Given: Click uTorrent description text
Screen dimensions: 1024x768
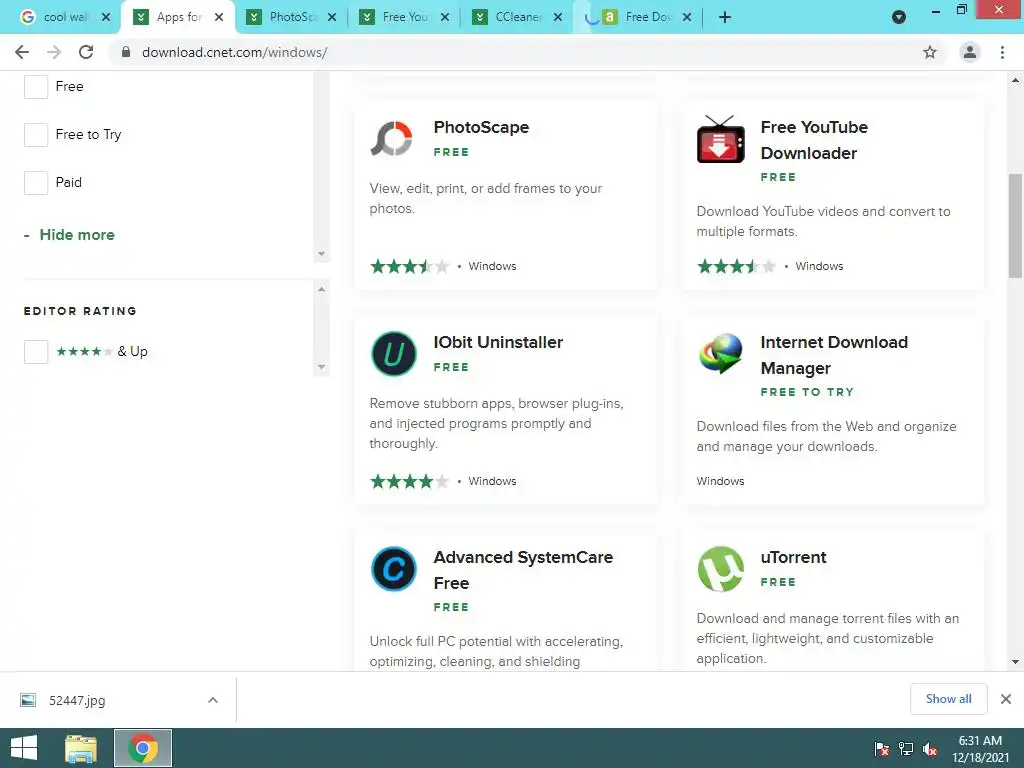Looking at the screenshot, I should pyautogui.click(x=827, y=638).
